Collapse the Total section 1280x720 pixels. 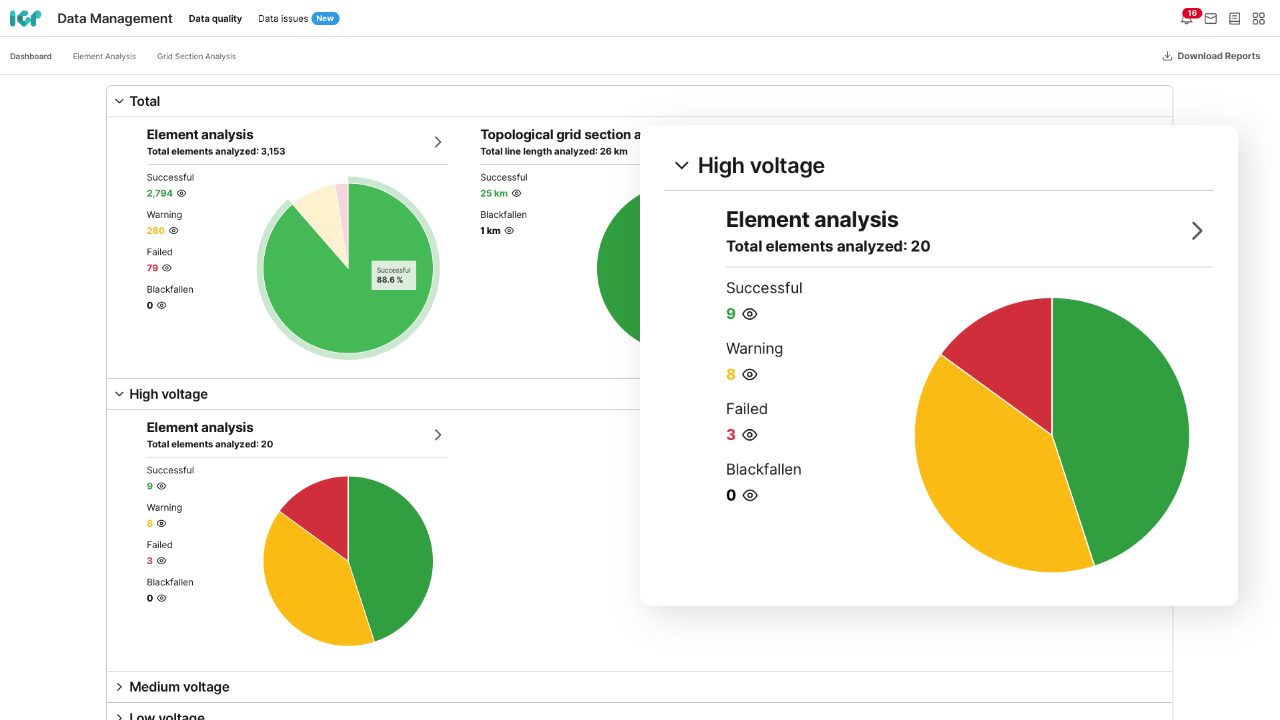[x=120, y=101]
